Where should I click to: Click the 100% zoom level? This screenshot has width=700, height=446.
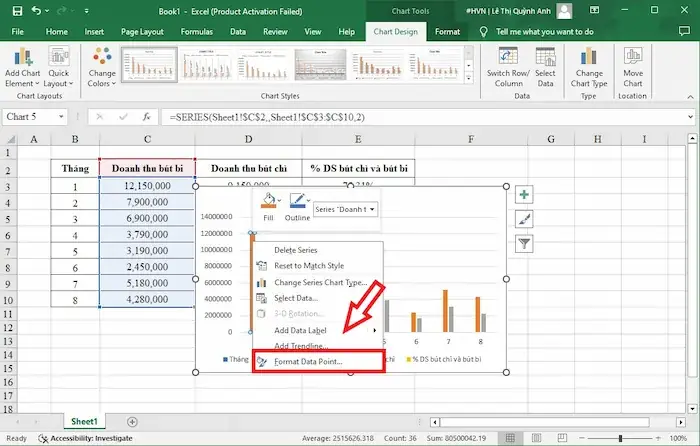click(x=678, y=438)
